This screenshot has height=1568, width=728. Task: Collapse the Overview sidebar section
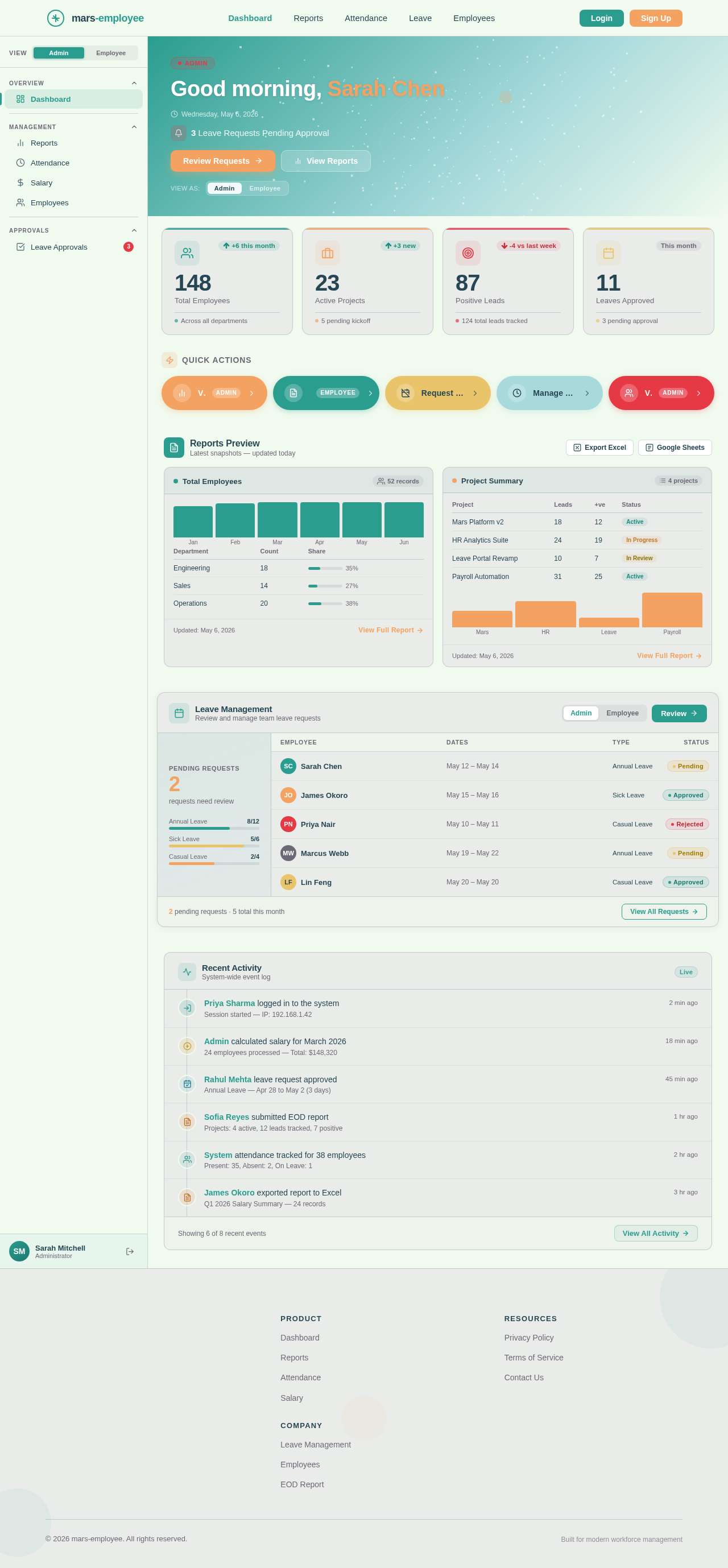(134, 84)
